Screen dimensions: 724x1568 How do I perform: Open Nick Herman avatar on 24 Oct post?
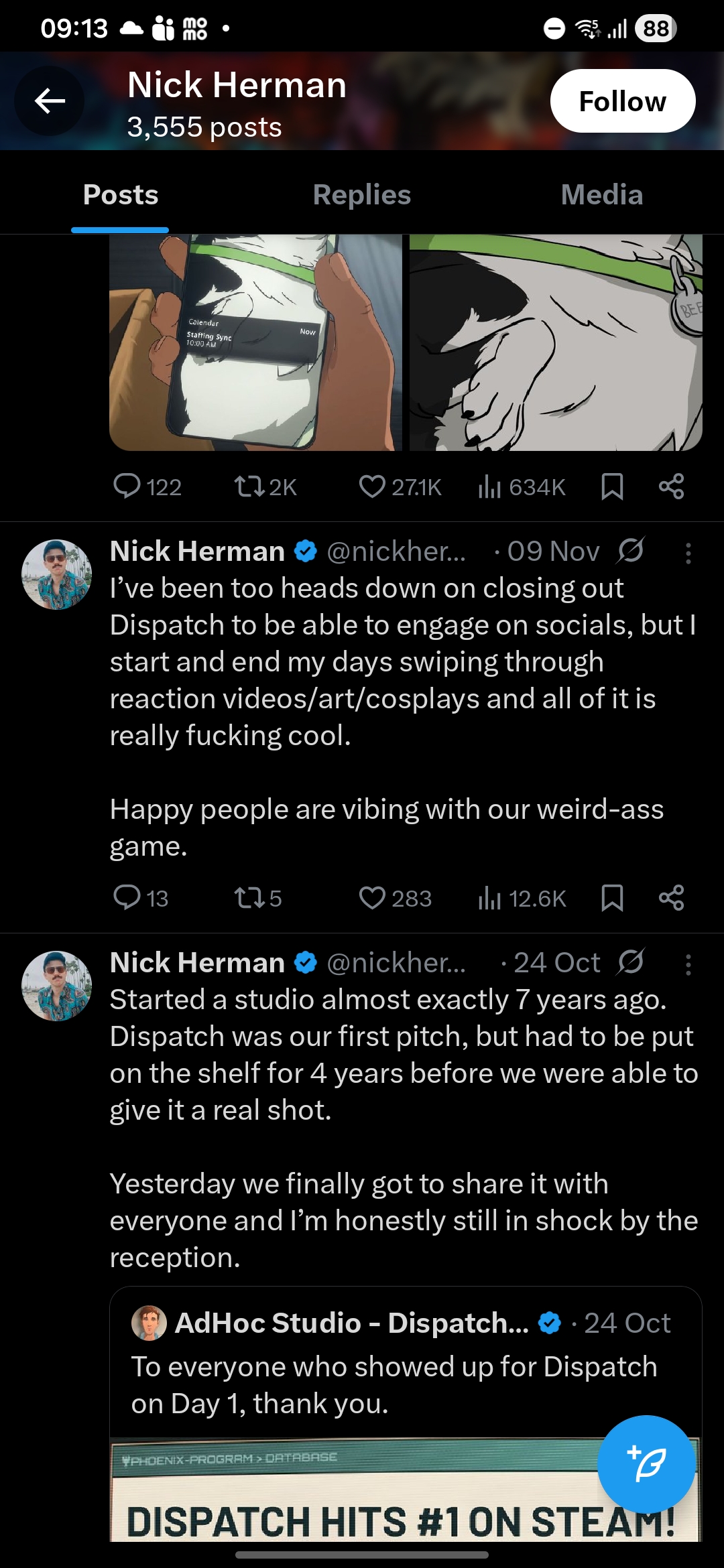(57, 986)
